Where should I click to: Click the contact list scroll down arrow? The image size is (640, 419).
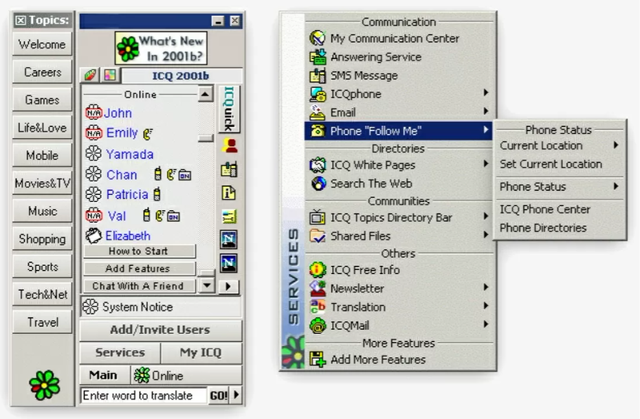(x=207, y=285)
